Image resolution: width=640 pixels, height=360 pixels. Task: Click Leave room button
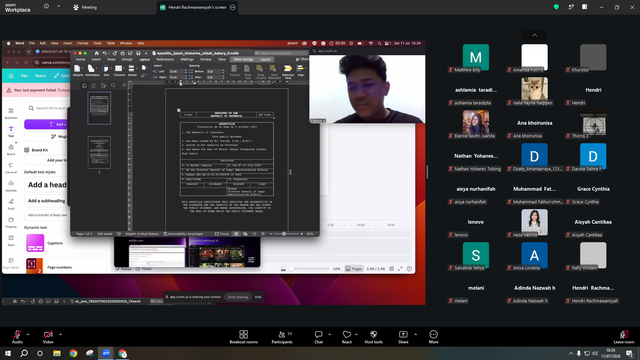[x=624, y=337]
